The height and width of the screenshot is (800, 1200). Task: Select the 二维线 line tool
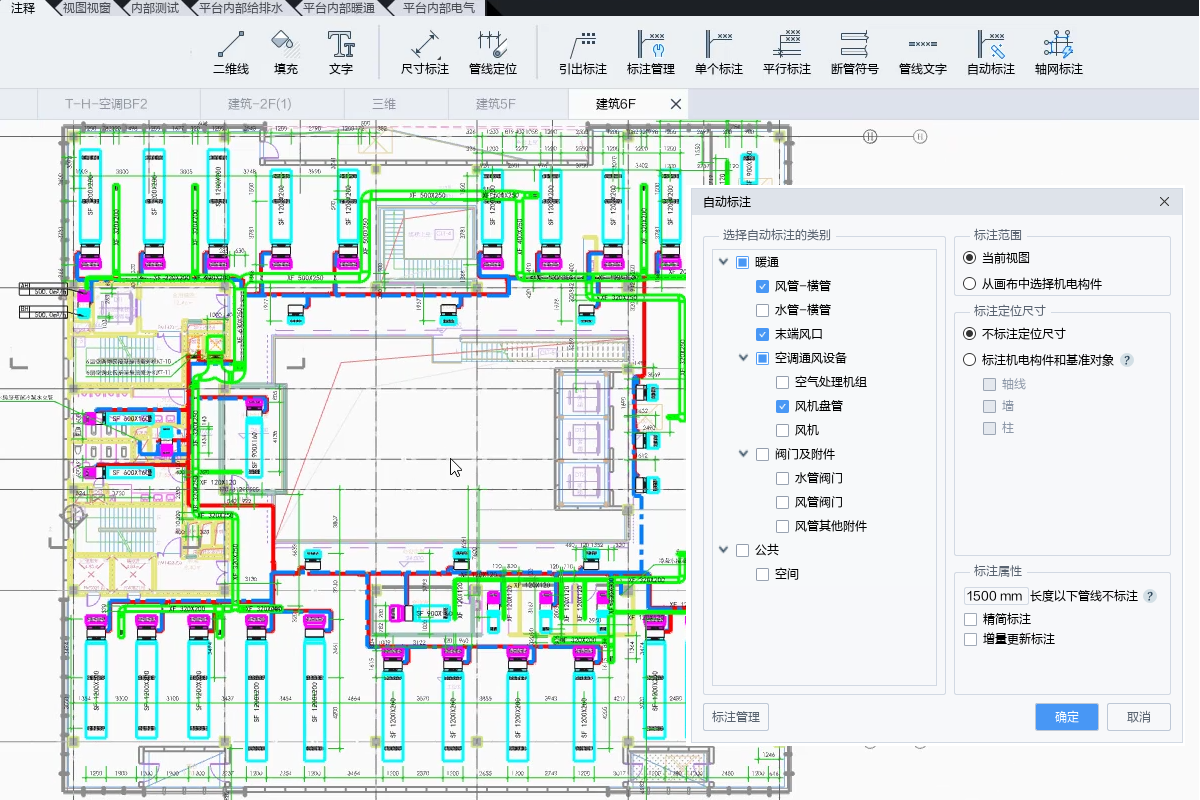tap(231, 53)
